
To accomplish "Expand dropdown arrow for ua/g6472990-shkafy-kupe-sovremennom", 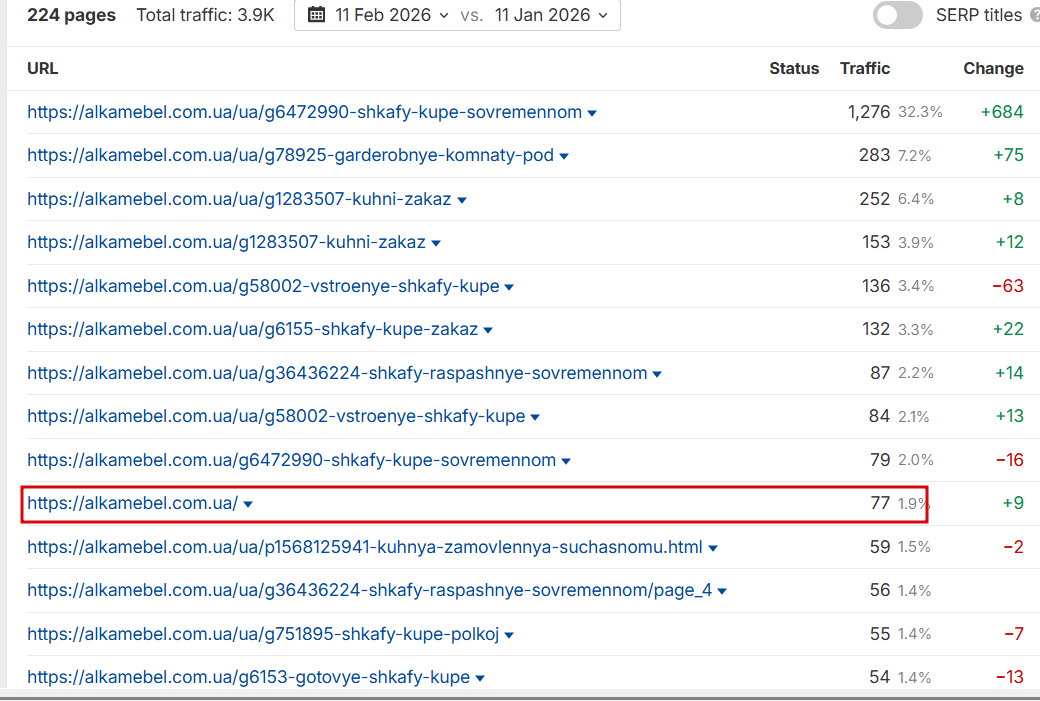I will (x=592, y=113).
